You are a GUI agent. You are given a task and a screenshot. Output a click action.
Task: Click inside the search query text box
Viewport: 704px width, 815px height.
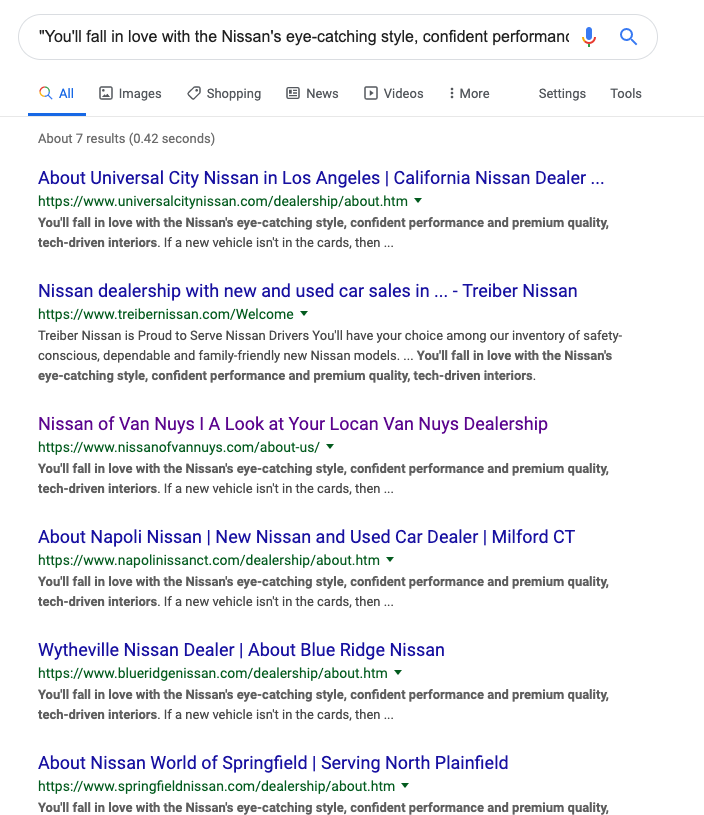coord(300,37)
